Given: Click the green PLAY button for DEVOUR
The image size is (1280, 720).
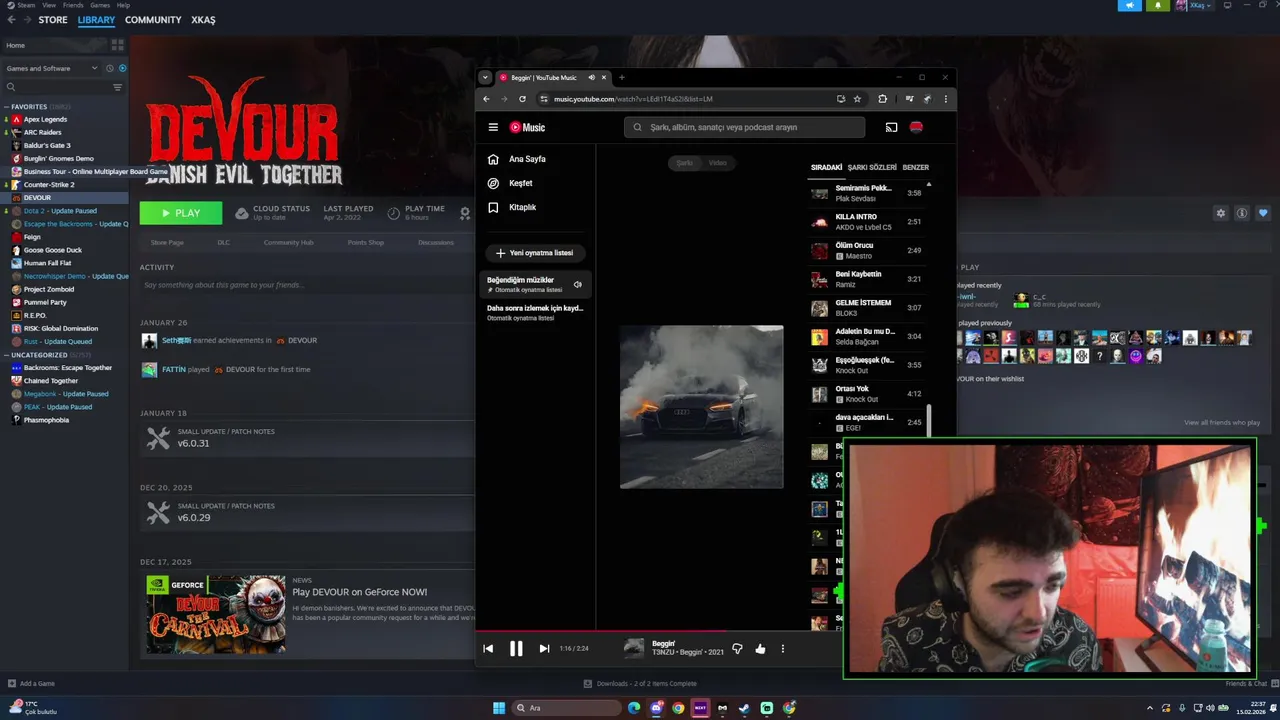Looking at the screenshot, I should (181, 213).
